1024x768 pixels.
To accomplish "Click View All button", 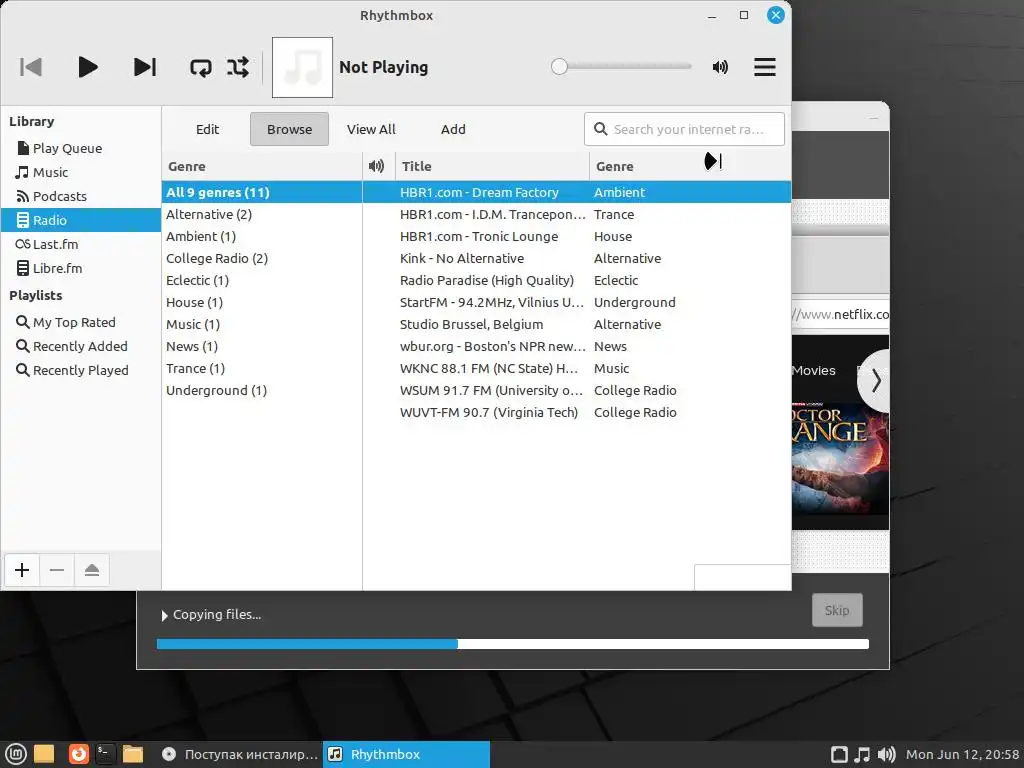I will click(371, 129).
